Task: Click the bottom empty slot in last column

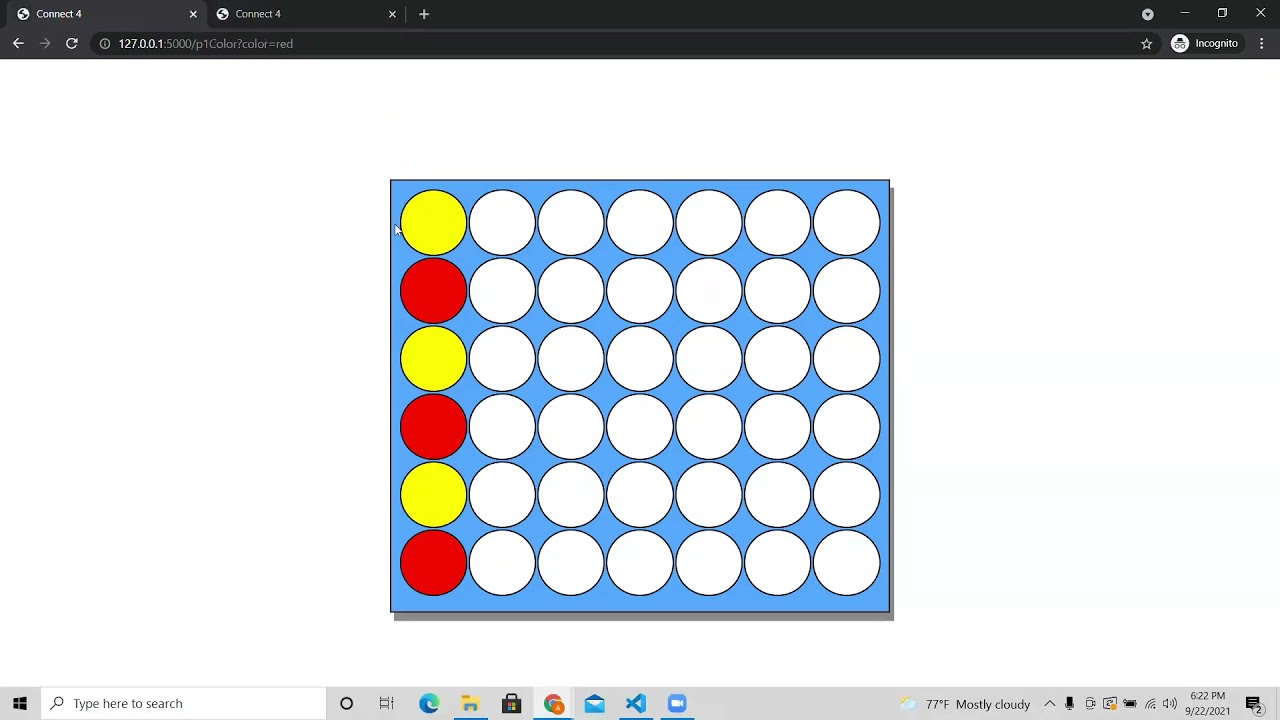Action: [x=847, y=563]
